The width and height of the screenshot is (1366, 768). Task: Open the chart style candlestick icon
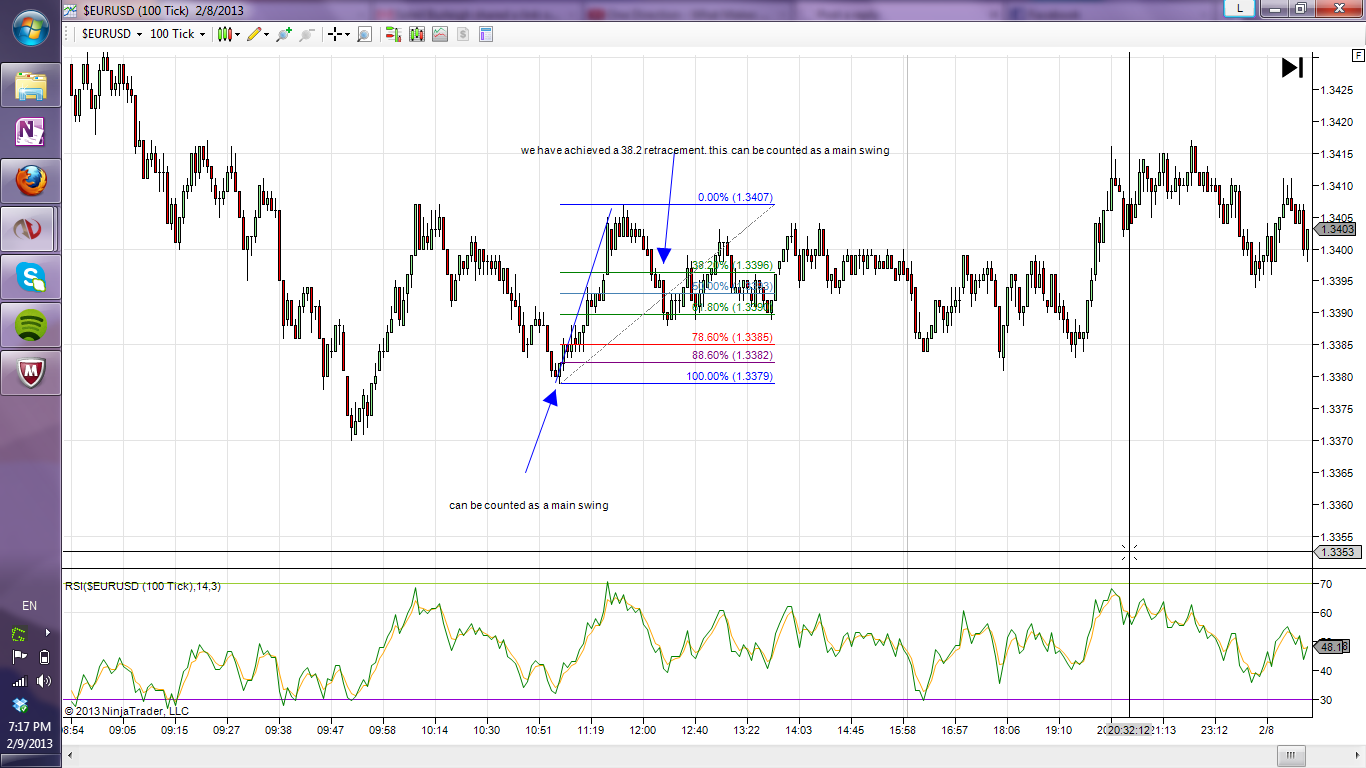(x=223, y=34)
